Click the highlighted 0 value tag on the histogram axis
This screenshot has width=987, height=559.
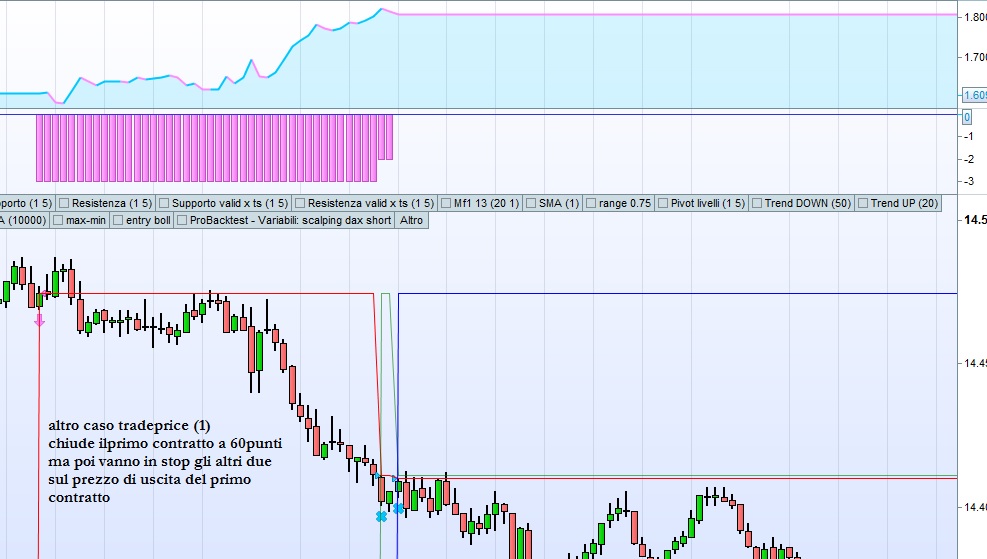click(967, 116)
